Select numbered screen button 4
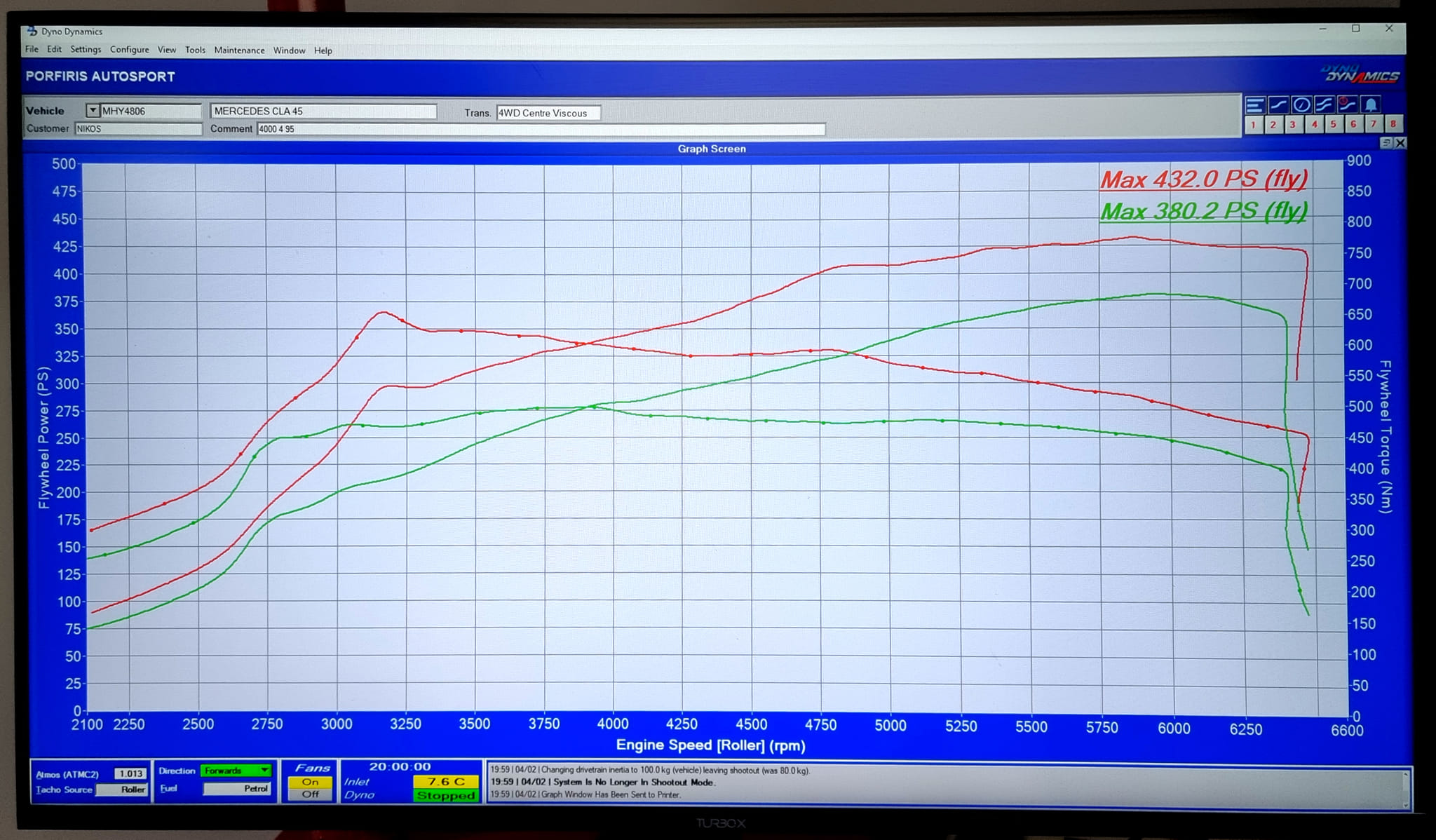The image size is (1436, 840). point(1314,125)
